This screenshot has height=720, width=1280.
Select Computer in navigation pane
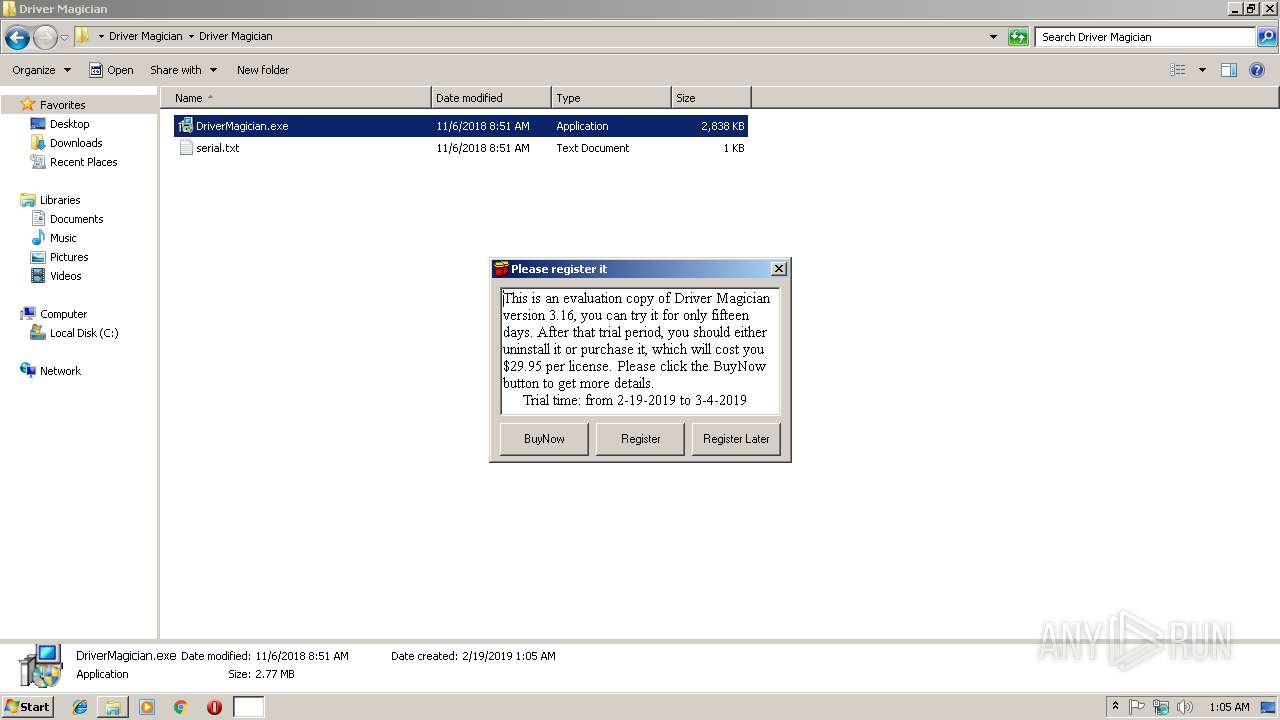63,314
